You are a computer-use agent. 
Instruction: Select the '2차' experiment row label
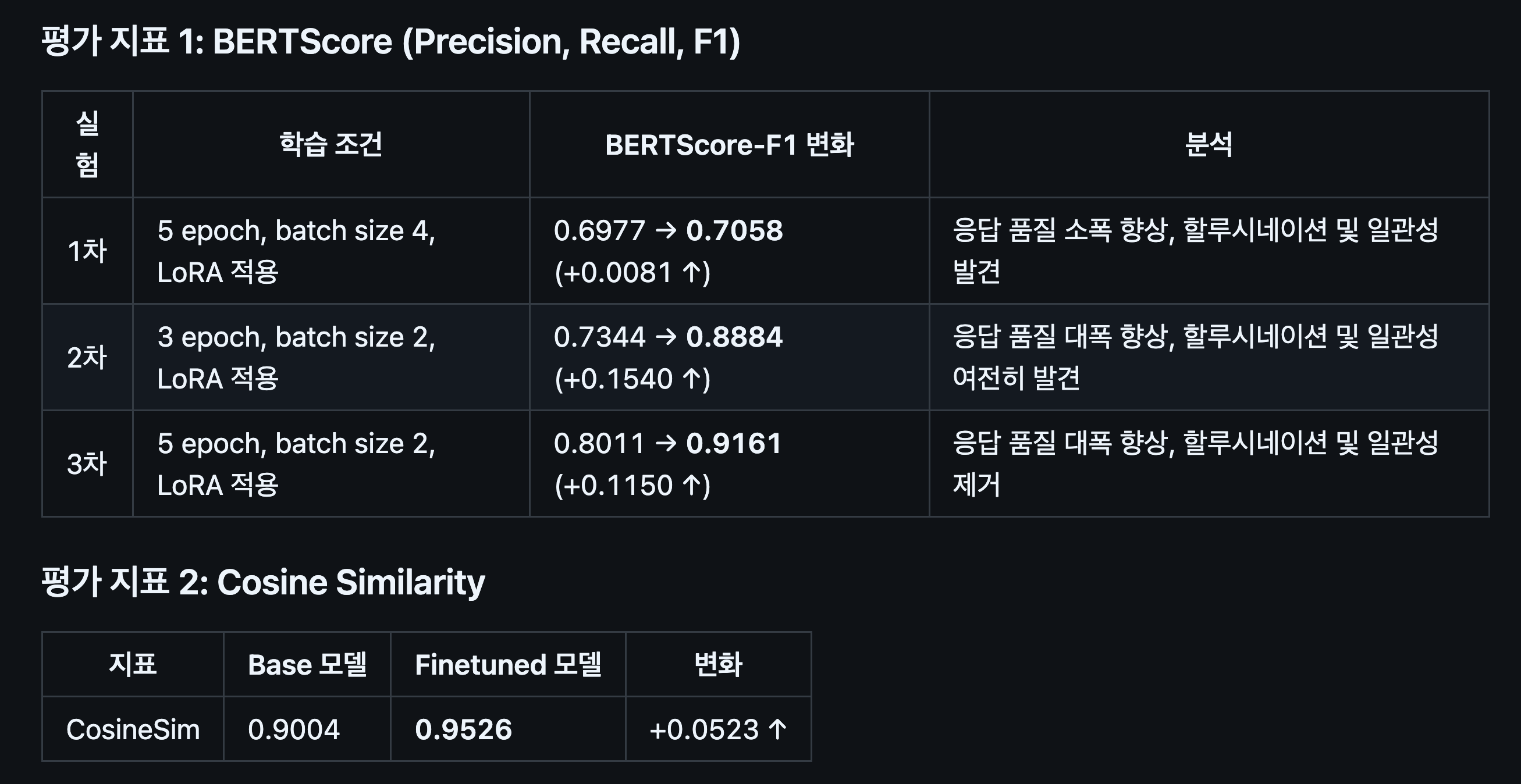(x=87, y=357)
